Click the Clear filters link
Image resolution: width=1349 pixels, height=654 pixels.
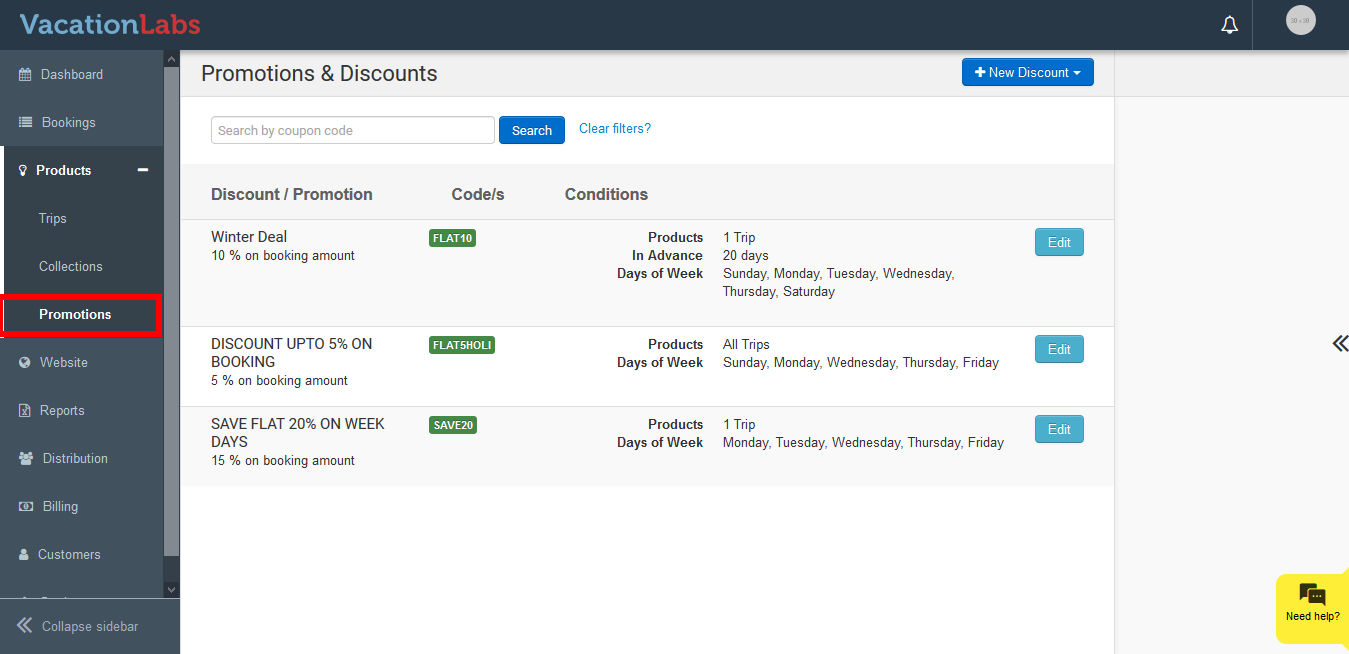[x=614, y=129]
